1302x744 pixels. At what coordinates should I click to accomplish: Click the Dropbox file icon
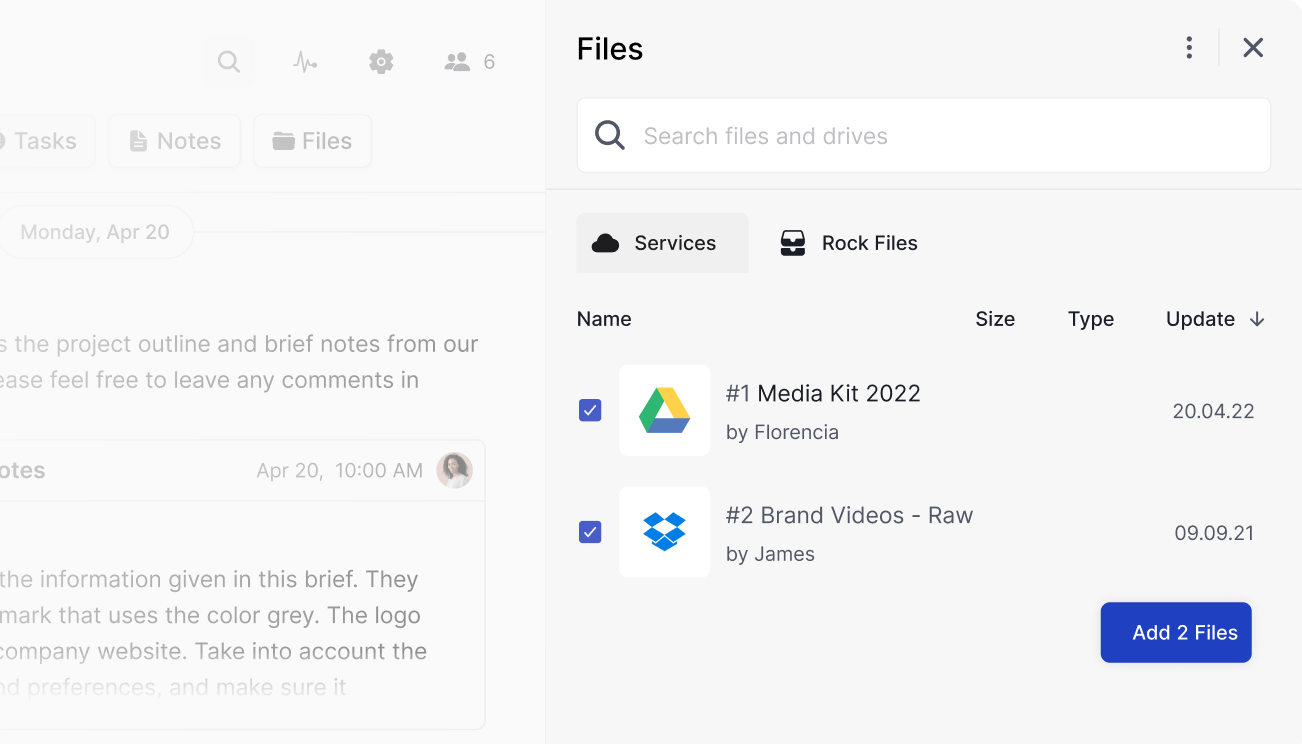(x=664, y=532)
